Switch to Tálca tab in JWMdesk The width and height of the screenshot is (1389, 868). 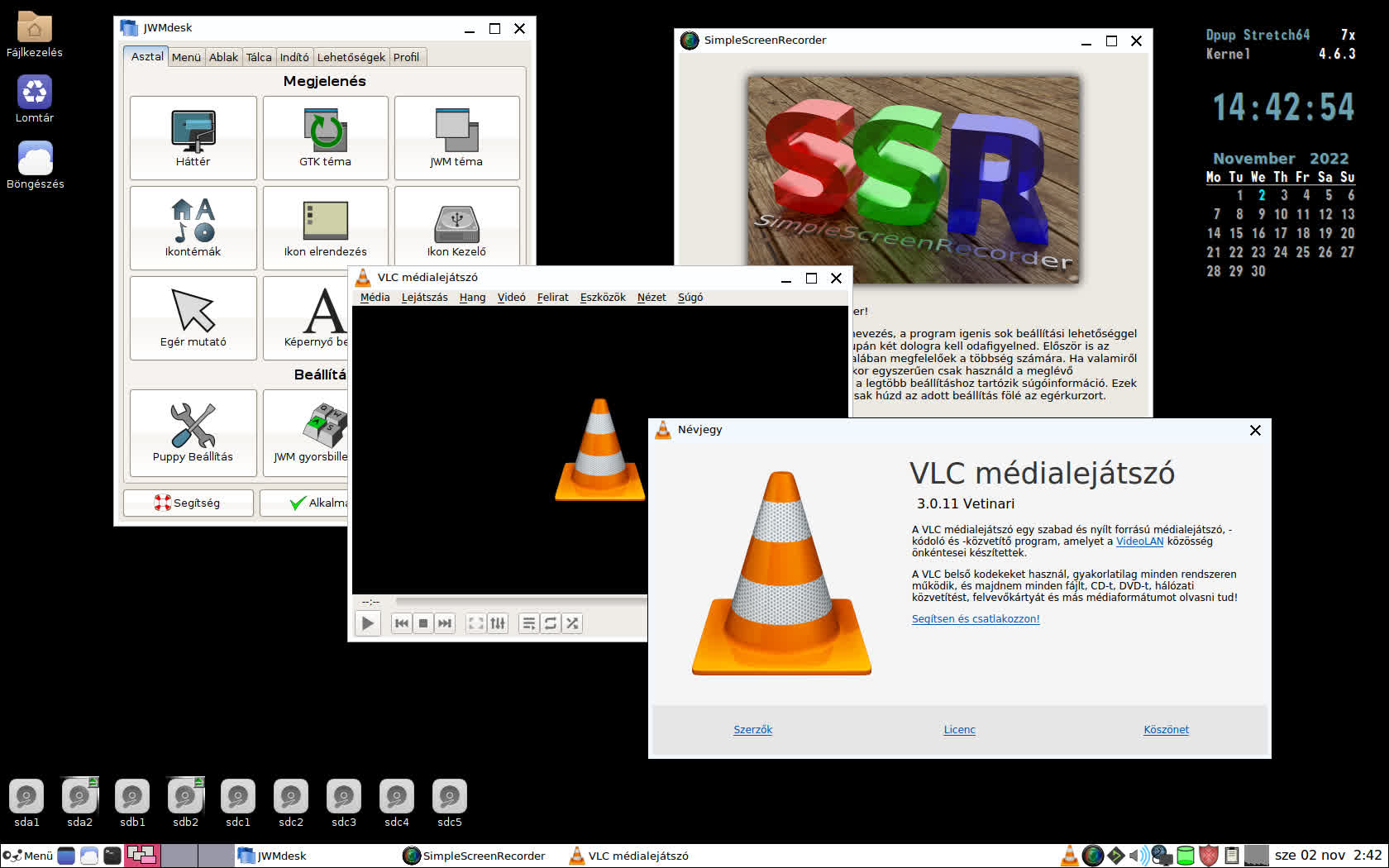[259, 57]
